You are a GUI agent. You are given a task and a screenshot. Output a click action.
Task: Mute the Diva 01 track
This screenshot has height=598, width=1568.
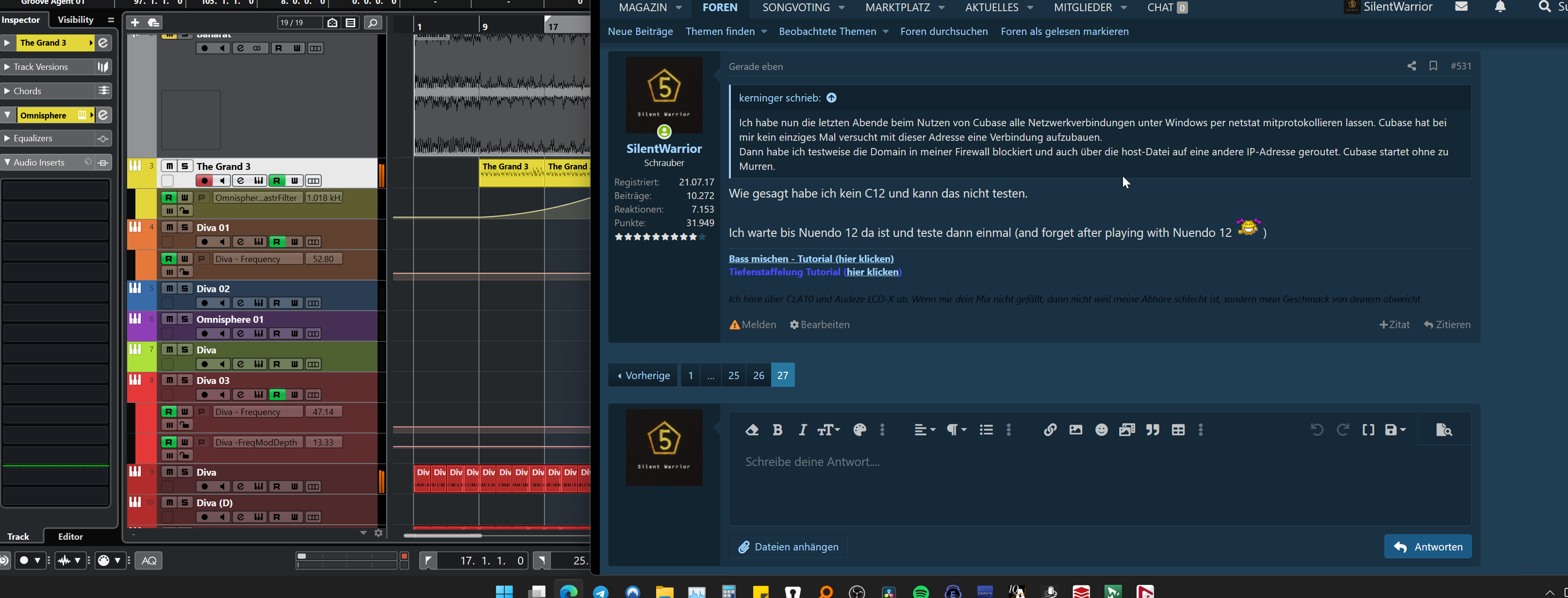coord(169,227)
